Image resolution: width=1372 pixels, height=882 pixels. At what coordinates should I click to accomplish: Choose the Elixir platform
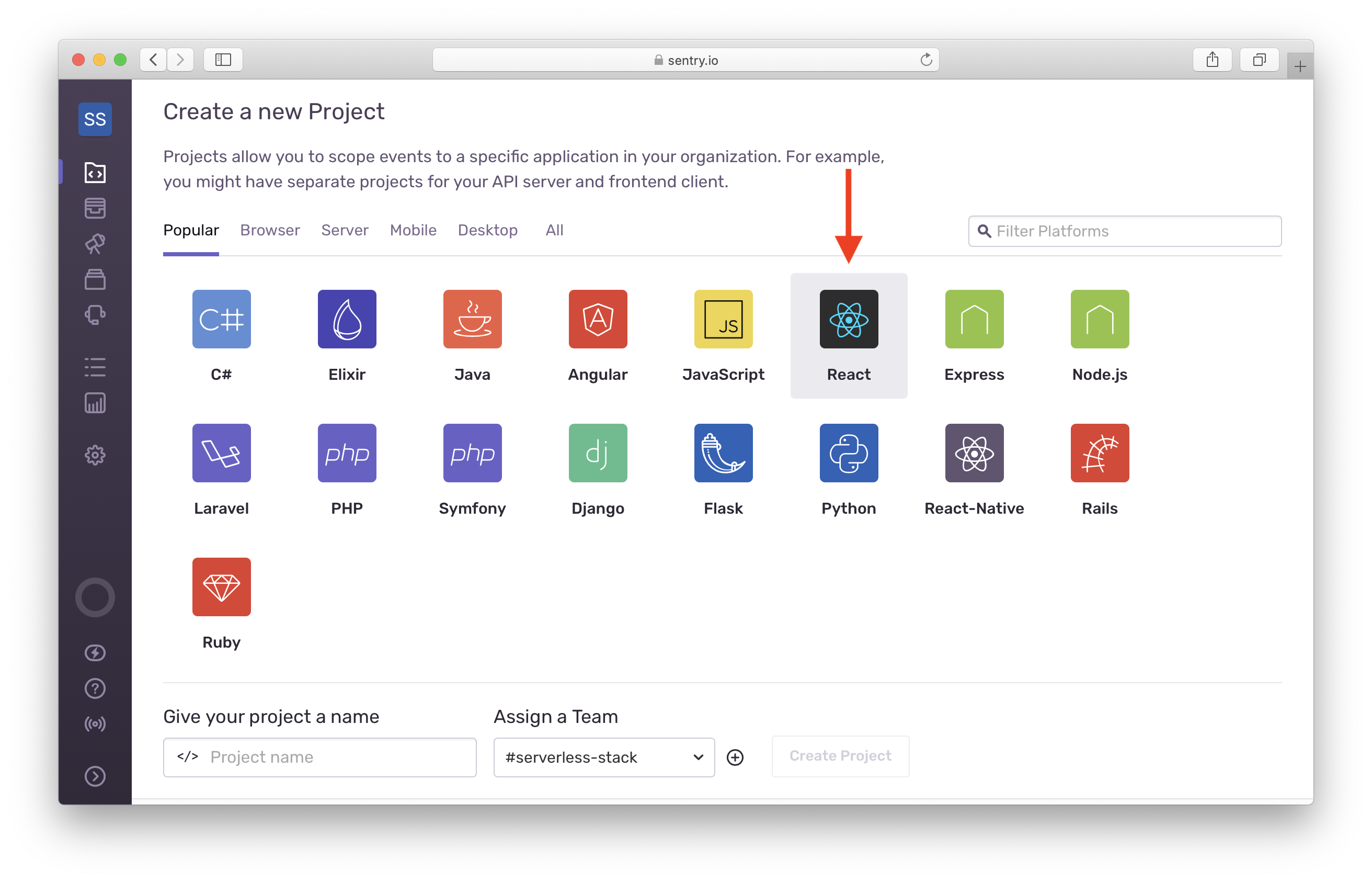[x=347, y=319]
